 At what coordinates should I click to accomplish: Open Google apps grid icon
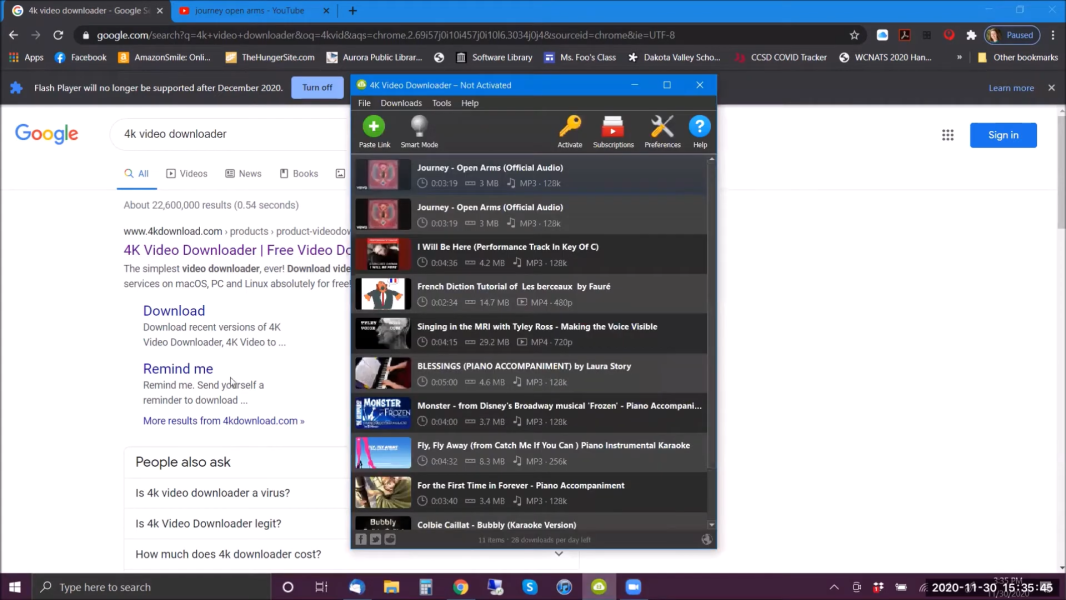[948, 135]
